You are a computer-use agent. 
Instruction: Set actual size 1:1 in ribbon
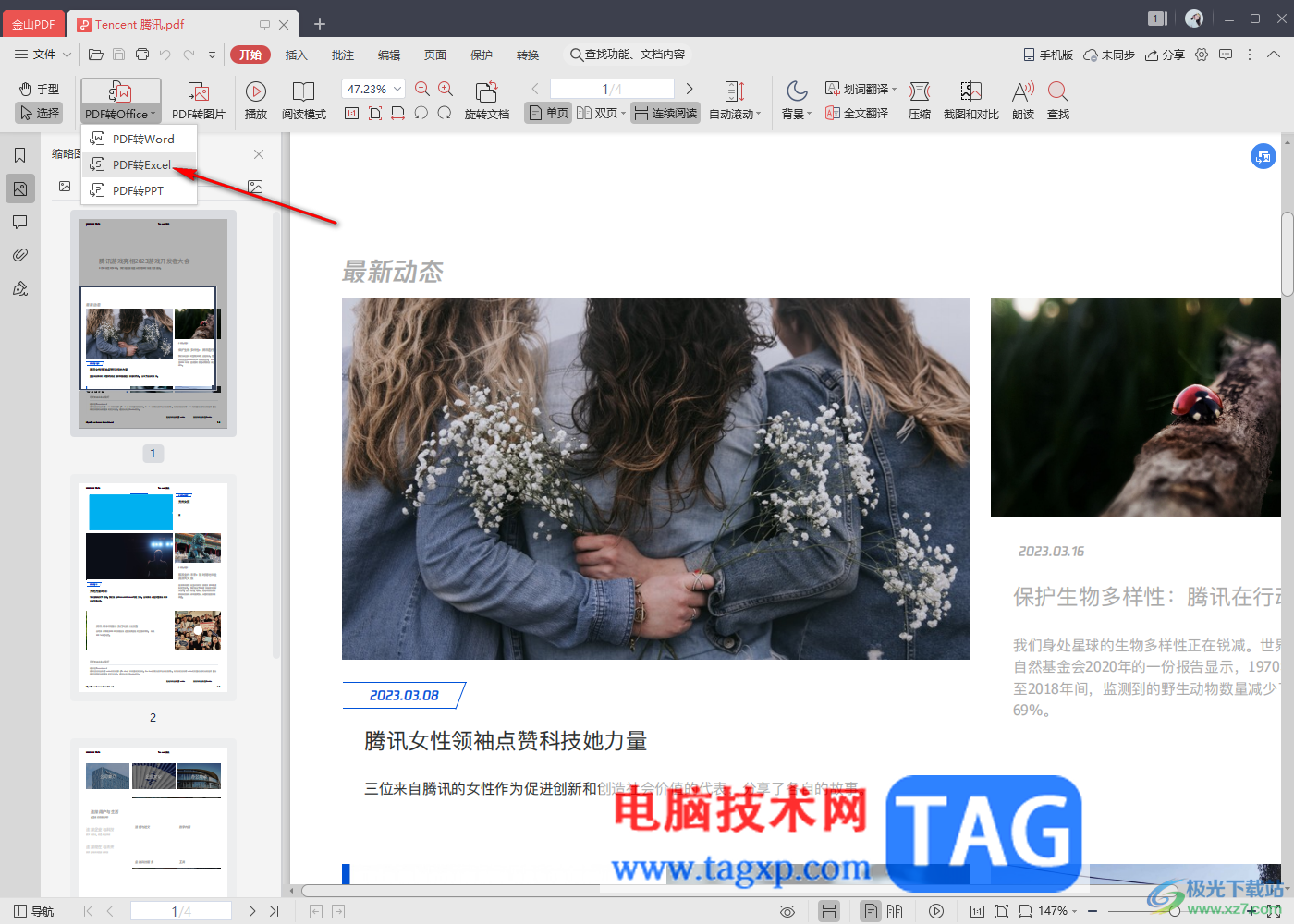click(x=351, y=113)
